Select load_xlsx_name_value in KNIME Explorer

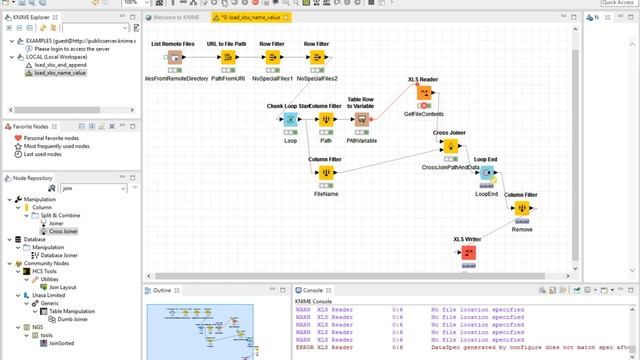tap(56, 73)
